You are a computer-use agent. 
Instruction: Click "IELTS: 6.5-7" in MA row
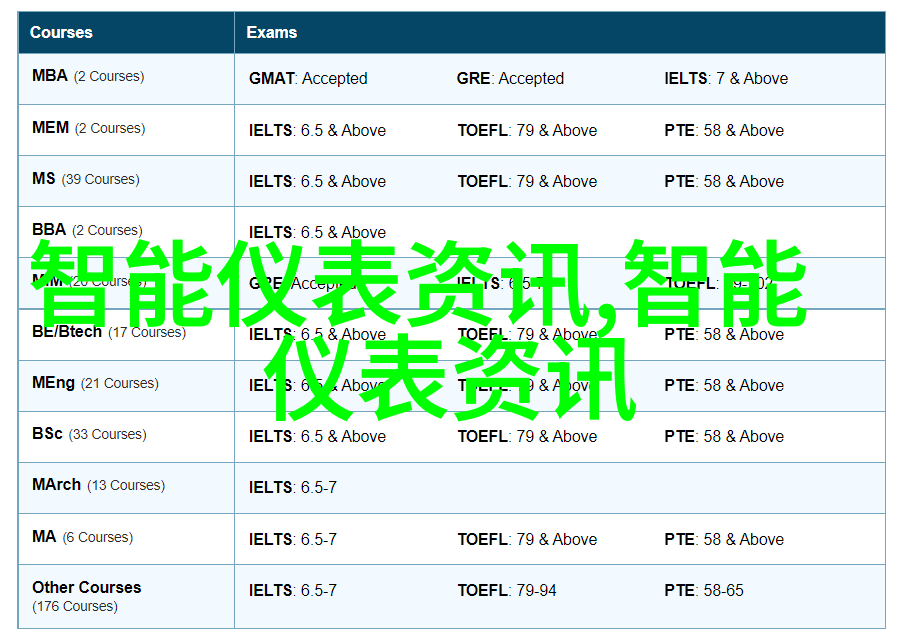(x=292, y=540)
